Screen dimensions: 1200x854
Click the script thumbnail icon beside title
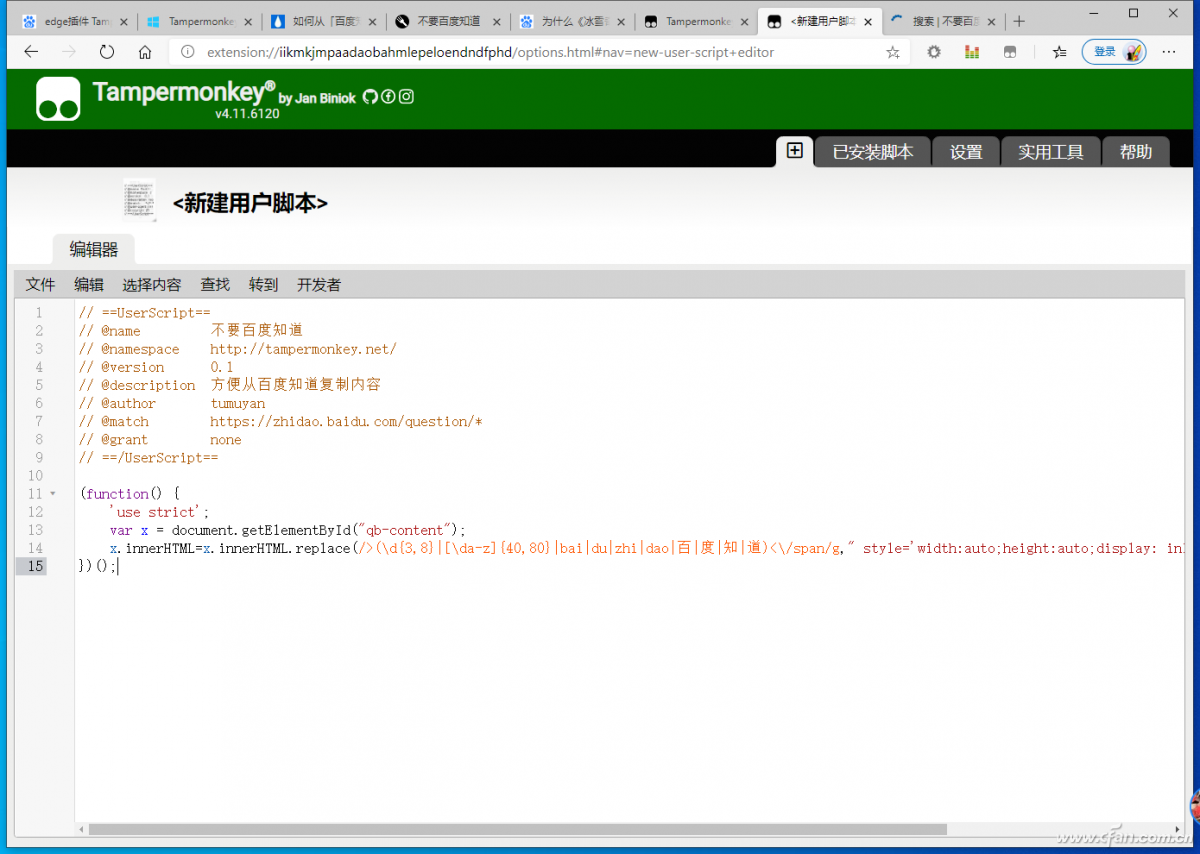point(140,199)
